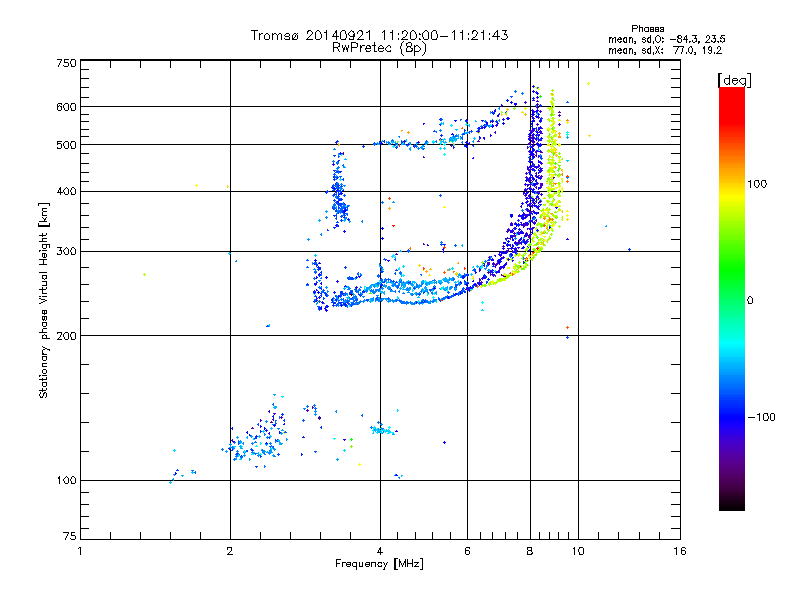Image resolution: width=800 pixels, height=600 pixels.
Task: Click the 'mean, sd,X: 77.0, 19.2' line
Action: pos(665,50)
